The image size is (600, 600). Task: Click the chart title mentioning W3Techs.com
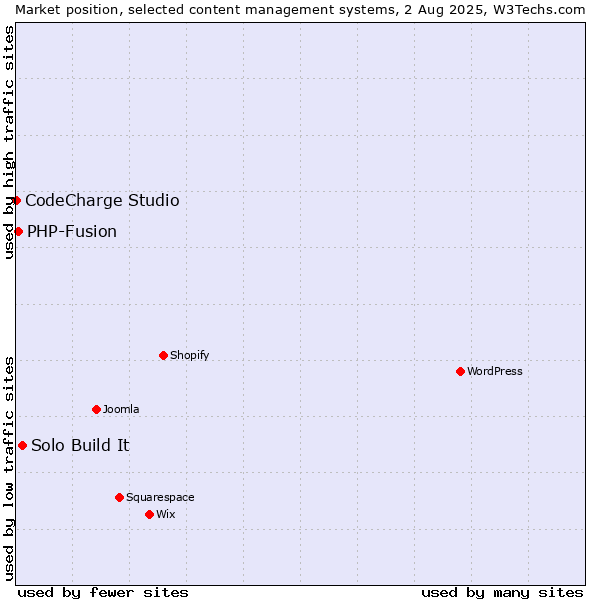point(300,10)
